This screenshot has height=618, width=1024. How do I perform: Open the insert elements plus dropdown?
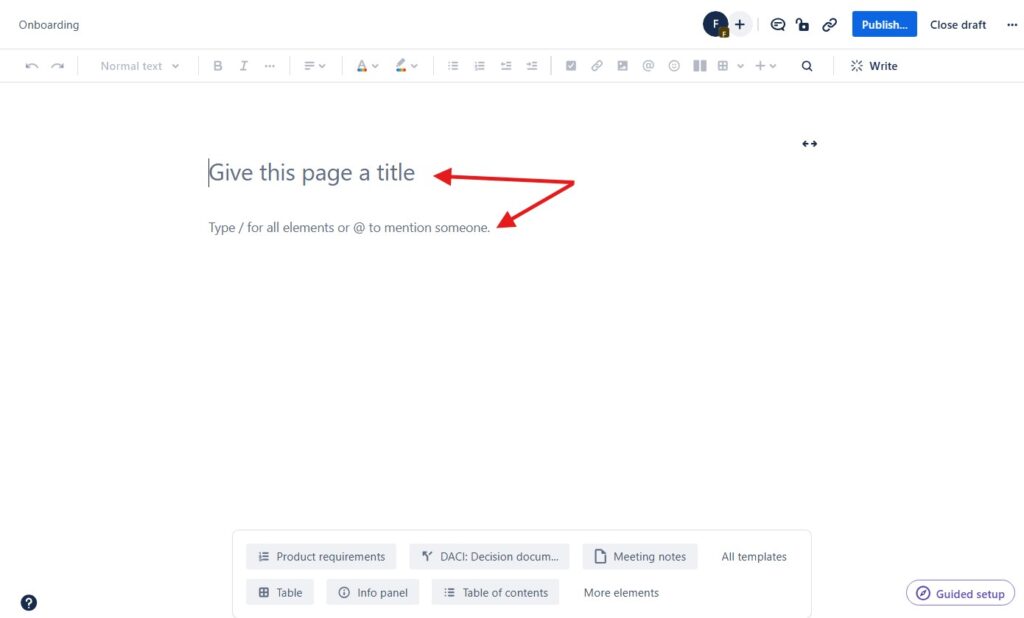(x=763, y=65)
